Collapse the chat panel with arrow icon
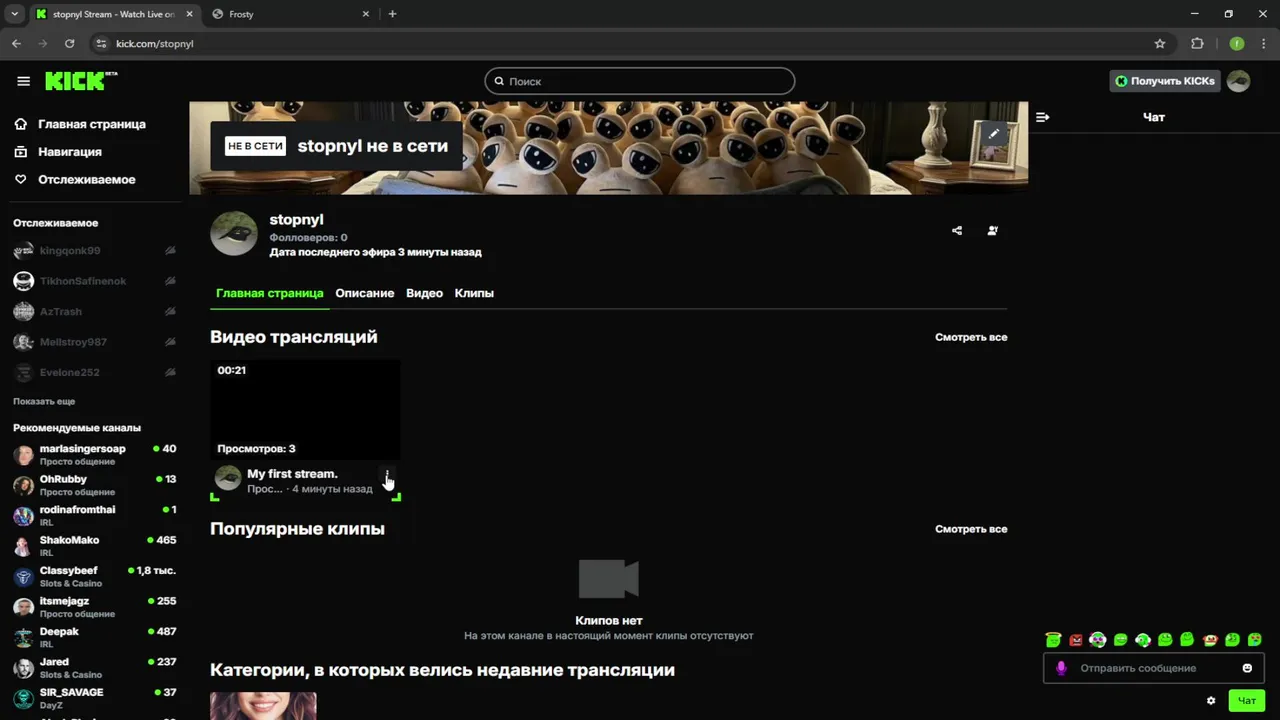1280x720 pixels. click(1043, 117)
